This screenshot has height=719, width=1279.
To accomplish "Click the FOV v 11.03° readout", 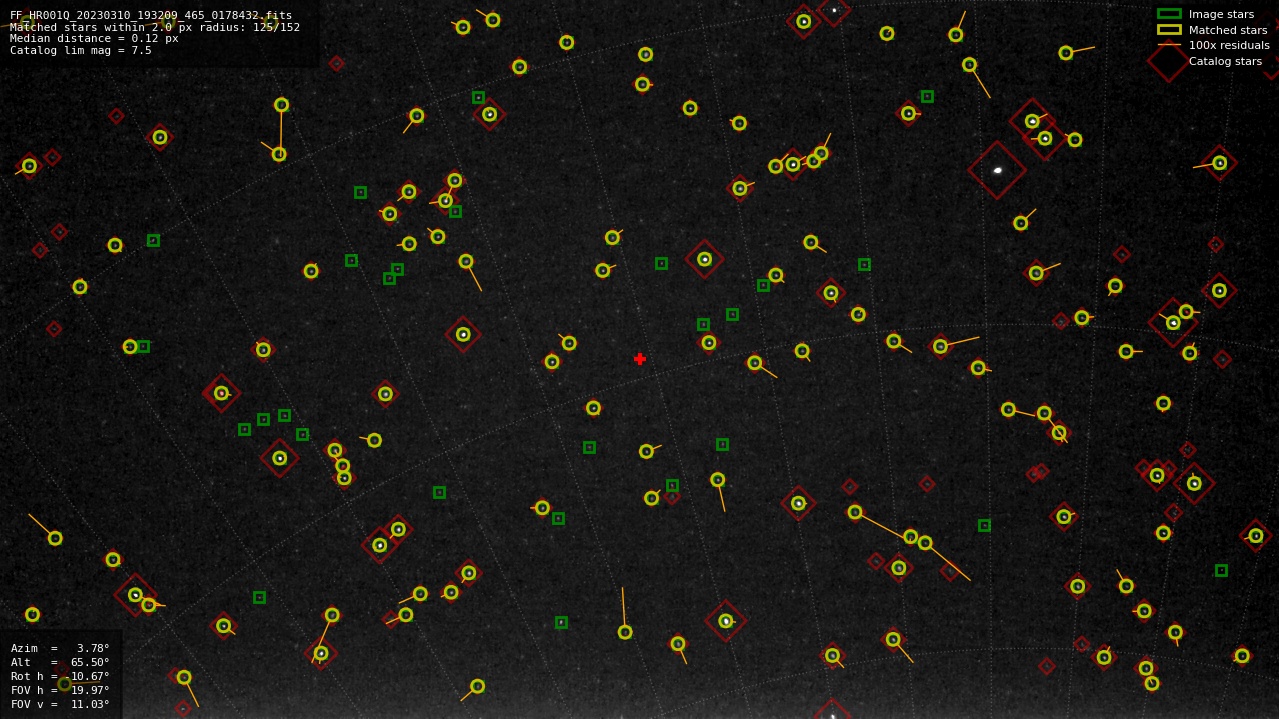I will click(x=60, y=704).
